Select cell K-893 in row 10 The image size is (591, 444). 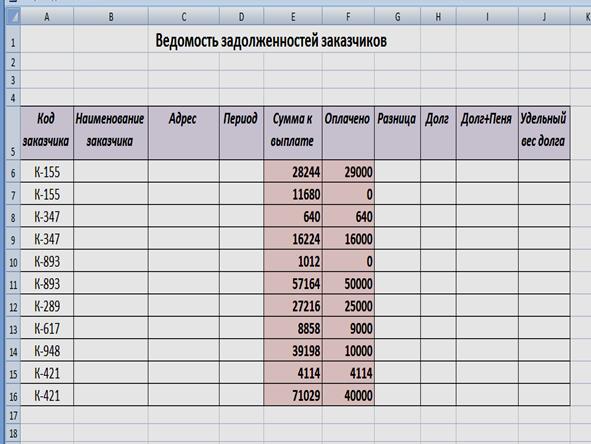47,261
